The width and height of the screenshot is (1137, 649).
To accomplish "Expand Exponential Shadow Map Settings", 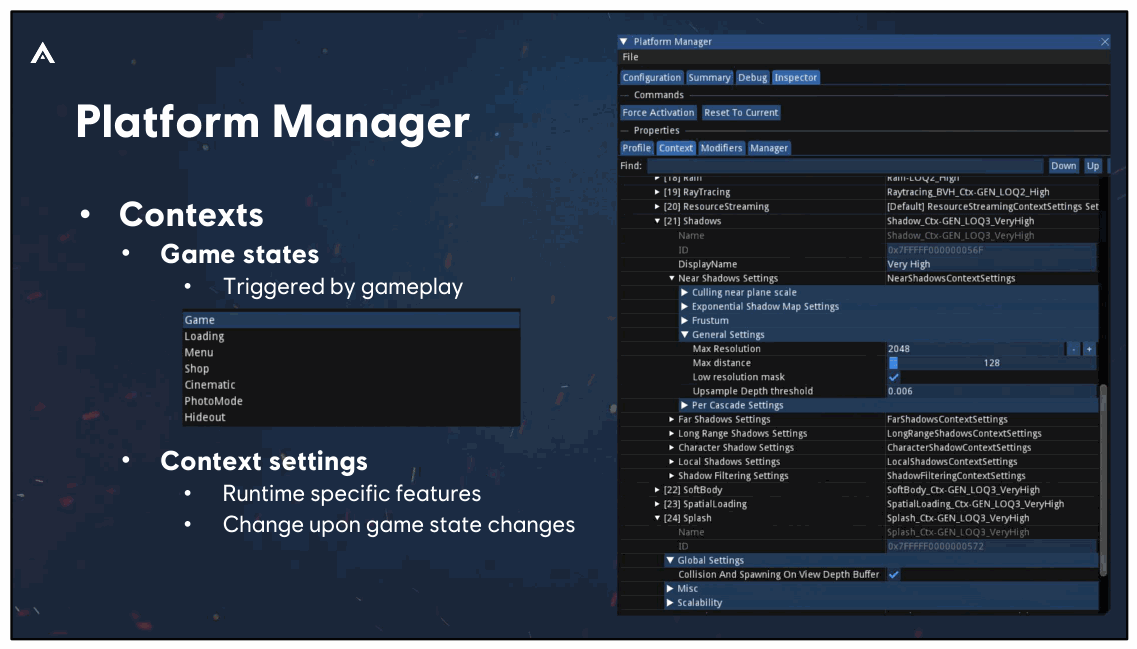I will pyautogui.click(x=685, y=307).
